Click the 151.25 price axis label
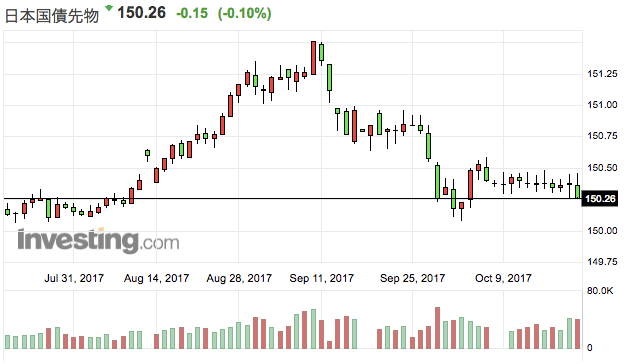This screenshot has height=364, width=628. point(602,74)
